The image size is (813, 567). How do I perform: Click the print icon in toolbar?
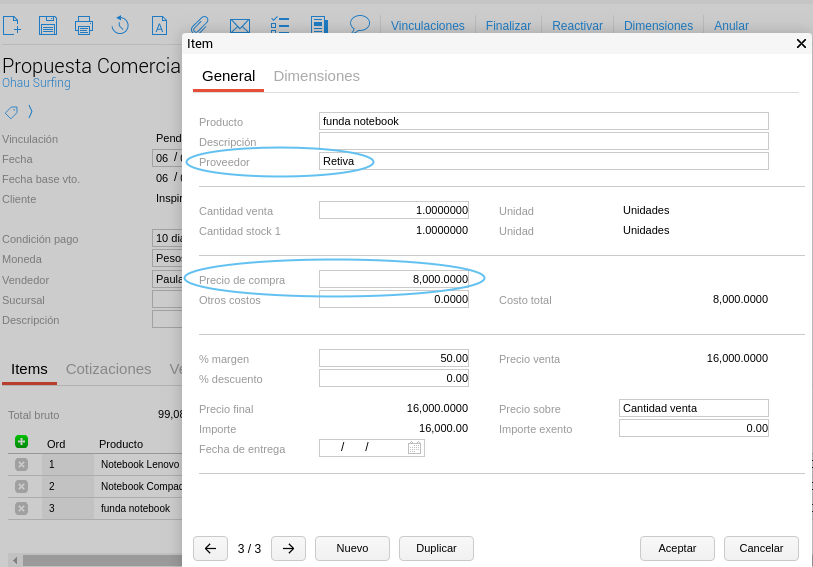click(x=84, y=25)
